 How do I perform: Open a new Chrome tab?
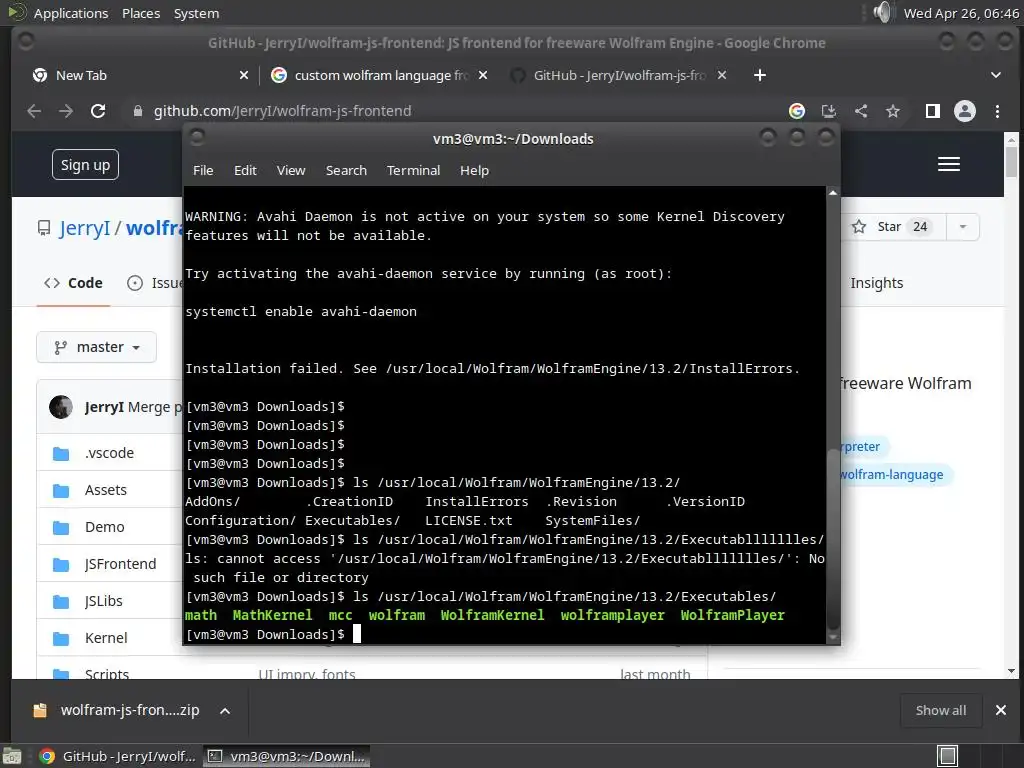[760, 75]
